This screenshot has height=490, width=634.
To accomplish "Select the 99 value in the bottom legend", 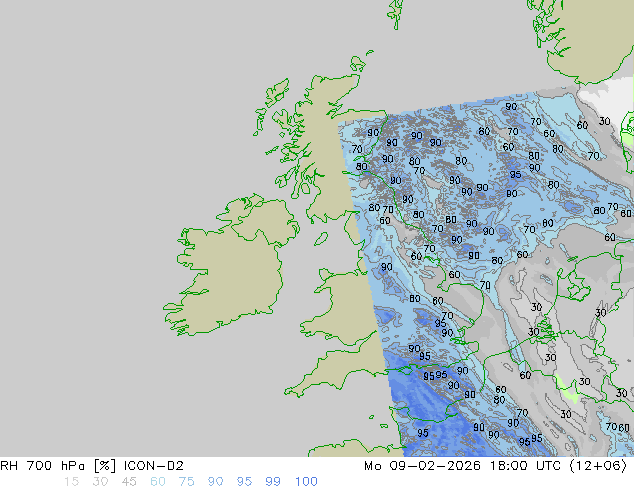I will tap(273, 482).
